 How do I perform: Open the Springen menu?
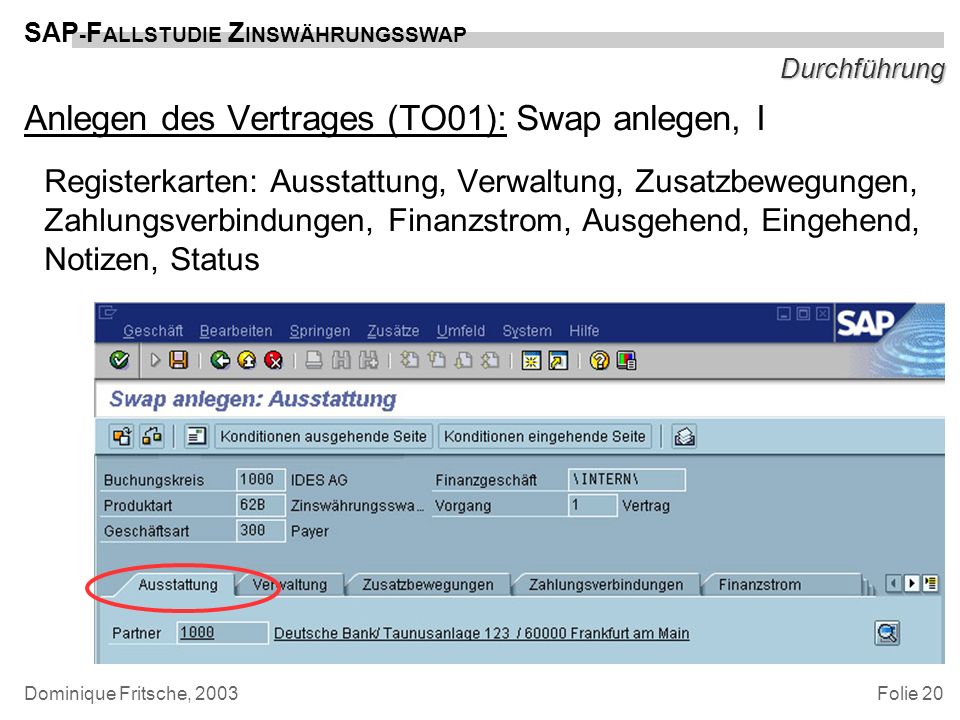coord(320,331)
